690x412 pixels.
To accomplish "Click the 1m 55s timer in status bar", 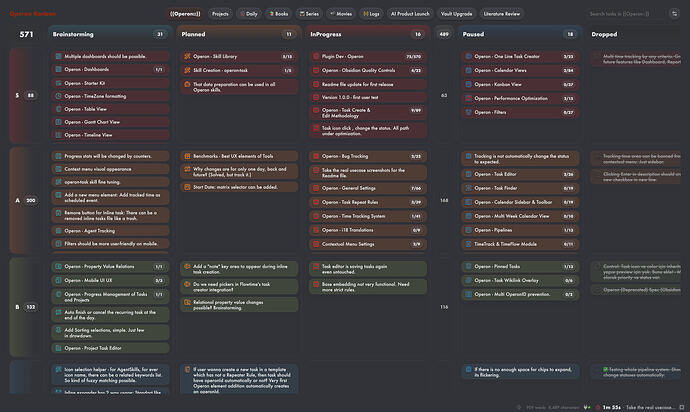I will (x=612, y=408).
